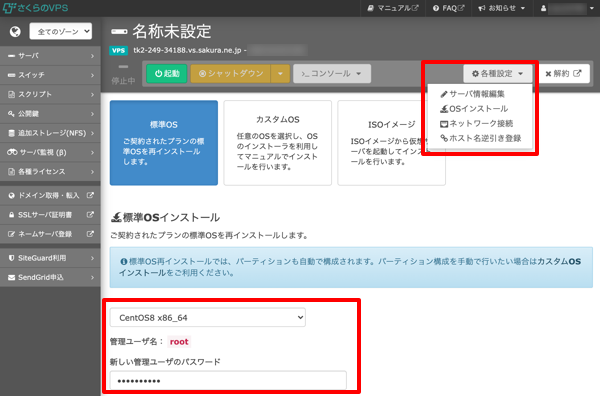Open the マニュアル link in top bar
The width and height of the screenshot is (600, 396).
click(393, 8)
